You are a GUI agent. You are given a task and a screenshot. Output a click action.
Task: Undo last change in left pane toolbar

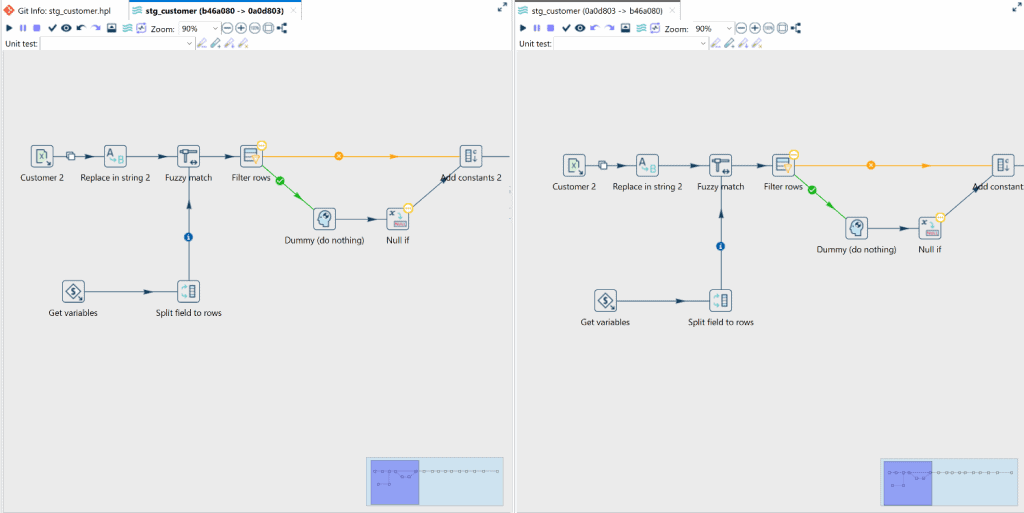(x=81, y=28)
